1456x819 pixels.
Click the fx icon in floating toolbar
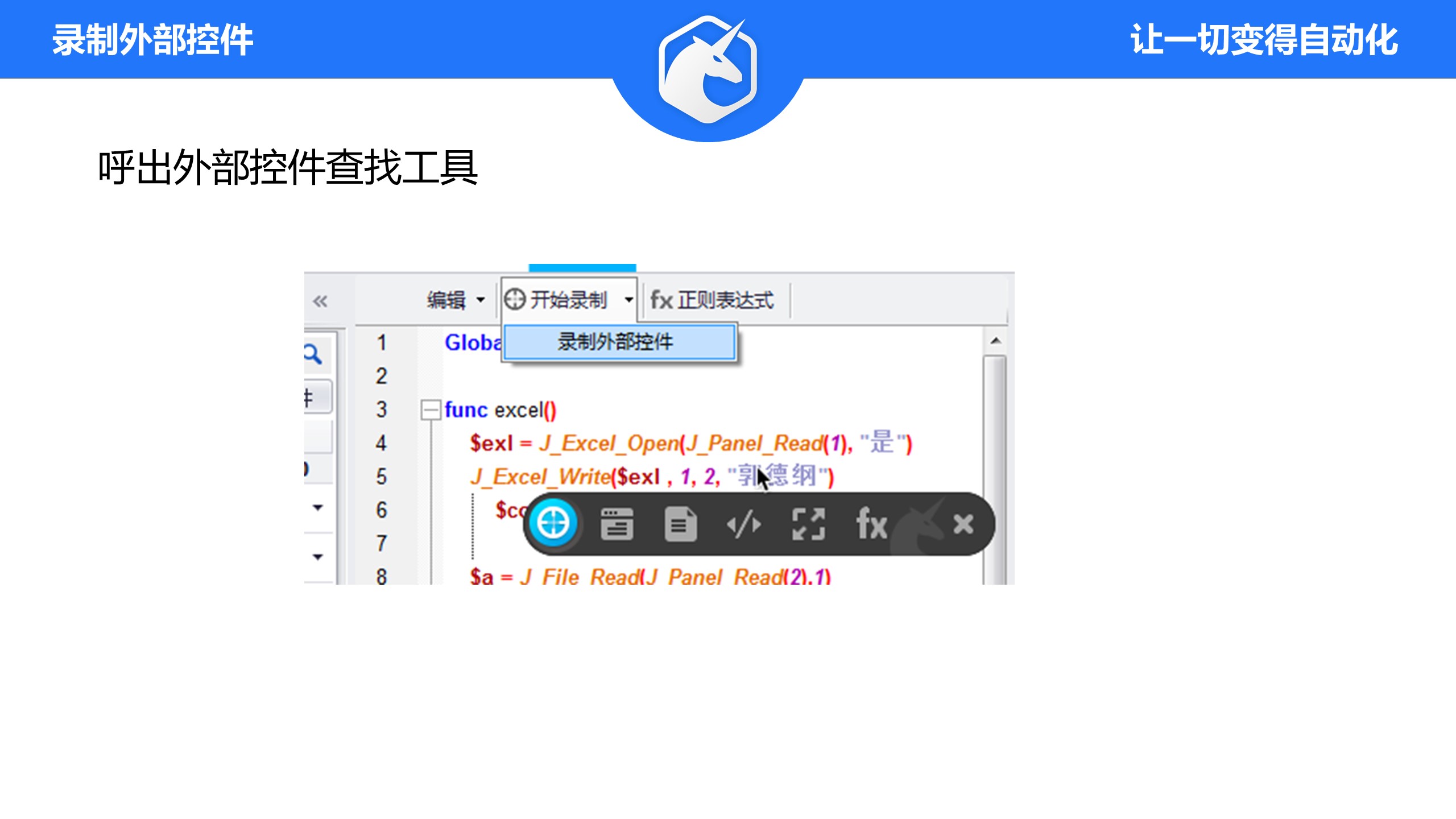[871, 524]
